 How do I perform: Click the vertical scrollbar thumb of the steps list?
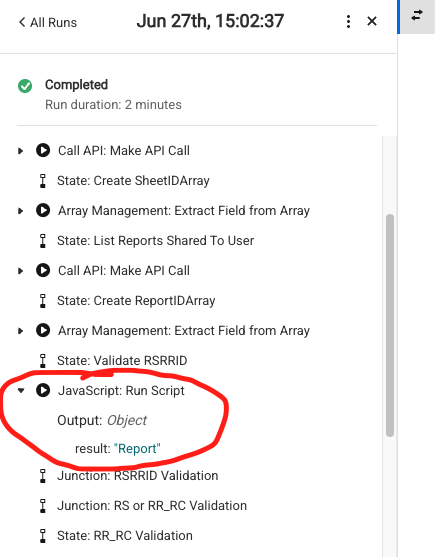(x=390, y=325)
